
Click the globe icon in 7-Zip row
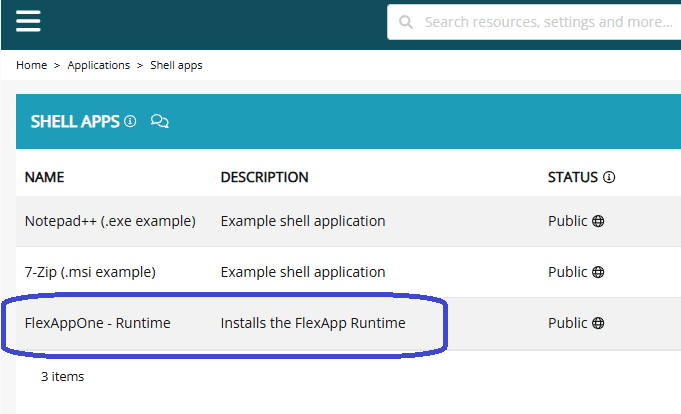(x=598, y=272)
